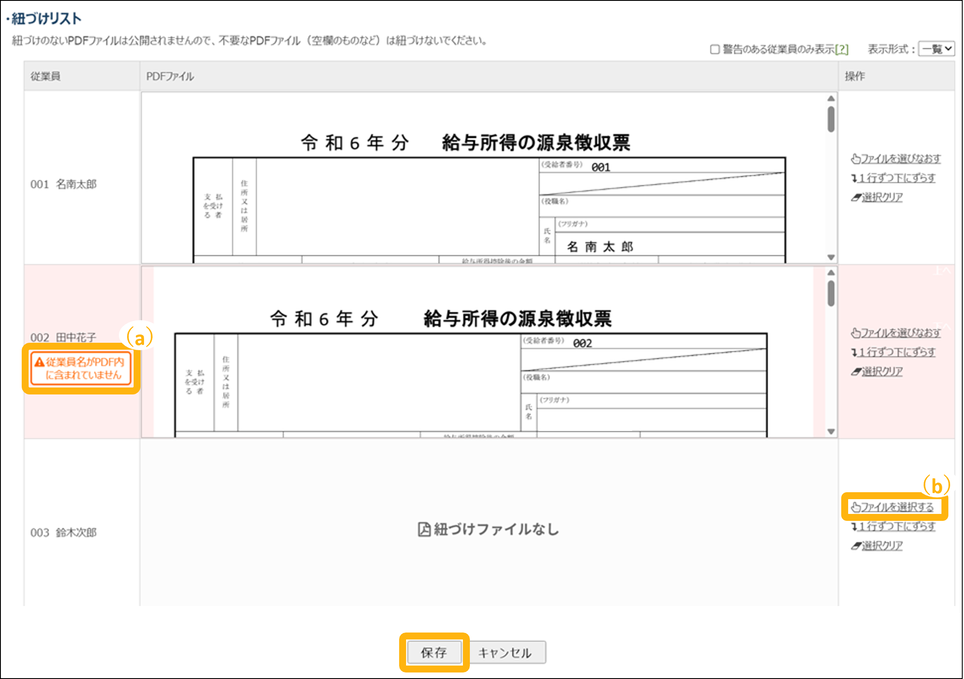Clear the selection for 002 田中花子
964x679 pixels.
(x=881, y=371)
